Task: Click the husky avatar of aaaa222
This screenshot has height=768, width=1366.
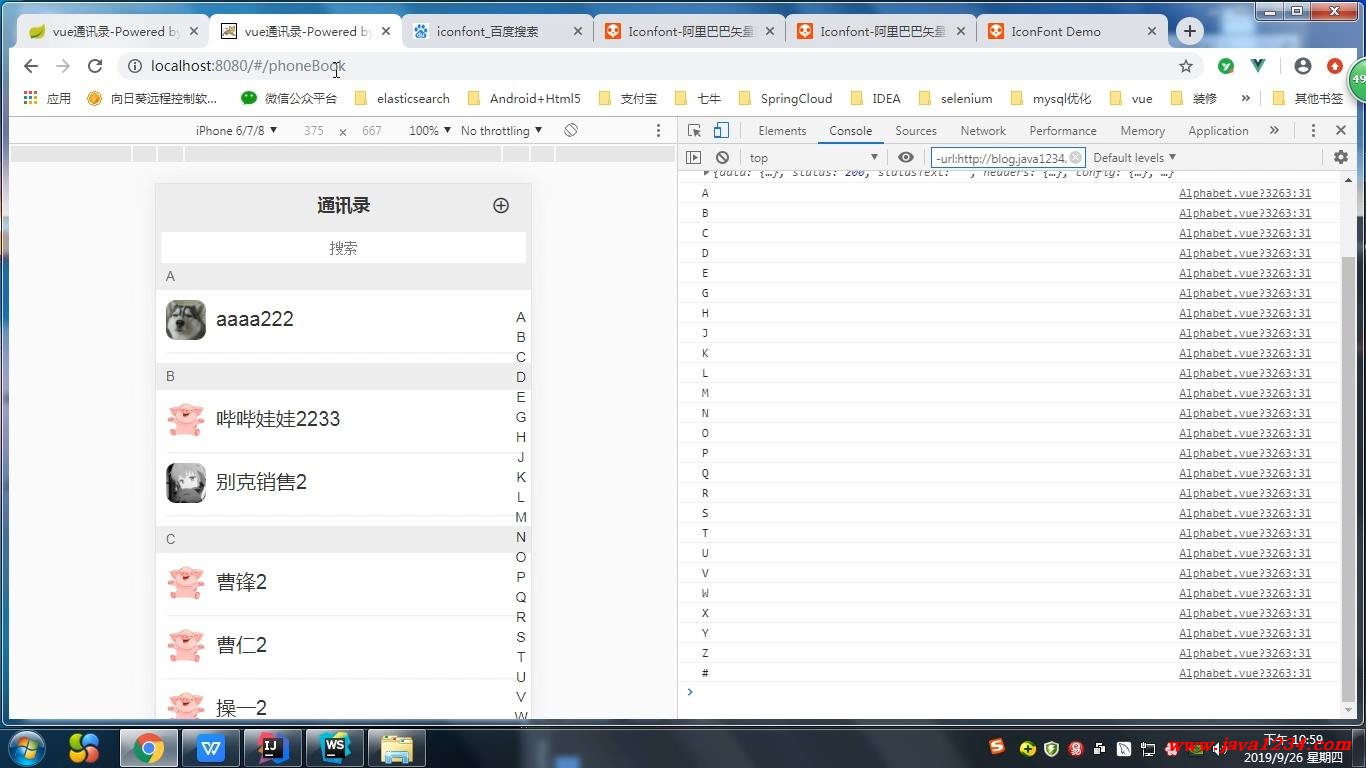Action: [x=186, y=320]
